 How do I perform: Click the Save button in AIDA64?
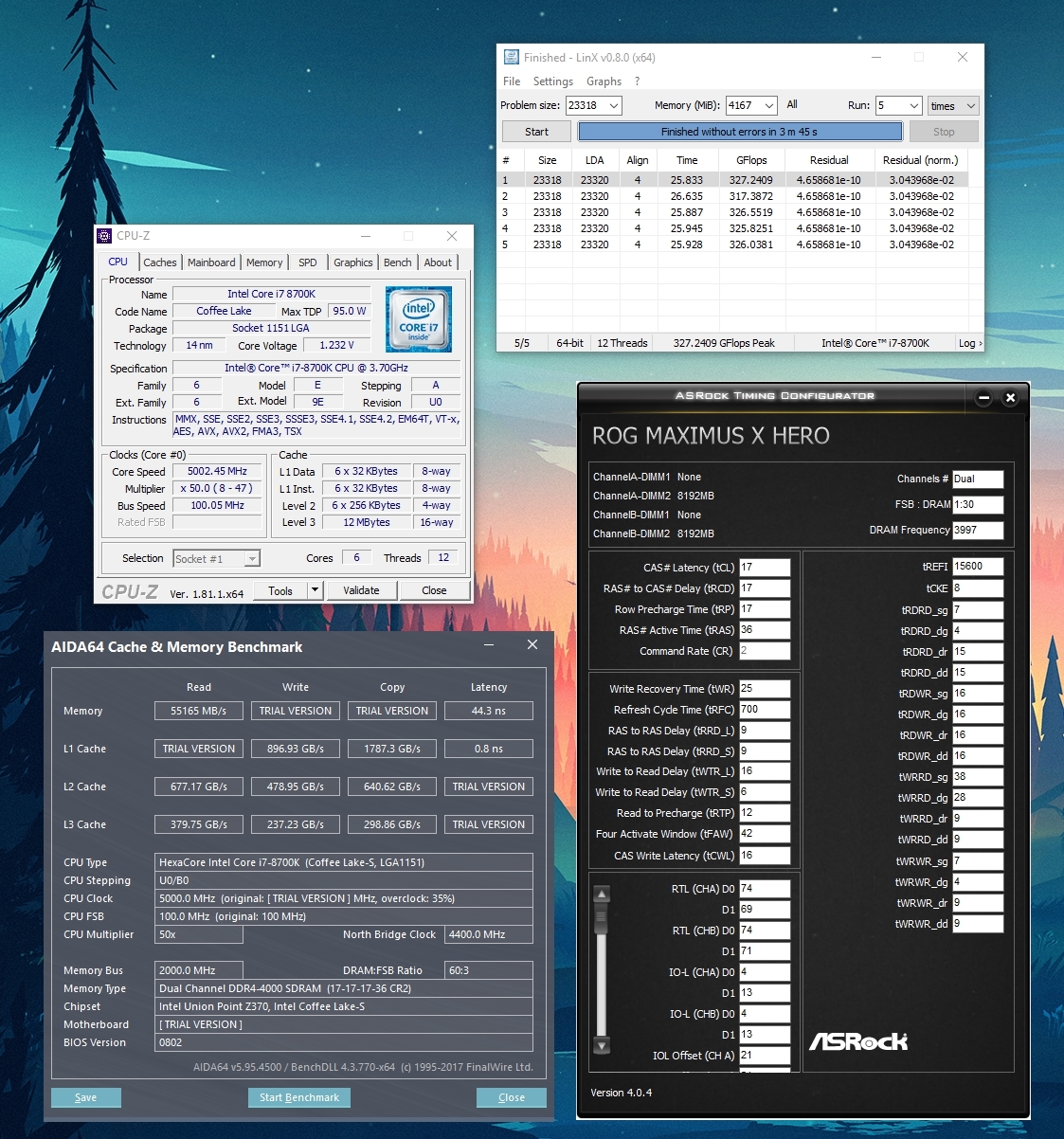pos(86,1097)
